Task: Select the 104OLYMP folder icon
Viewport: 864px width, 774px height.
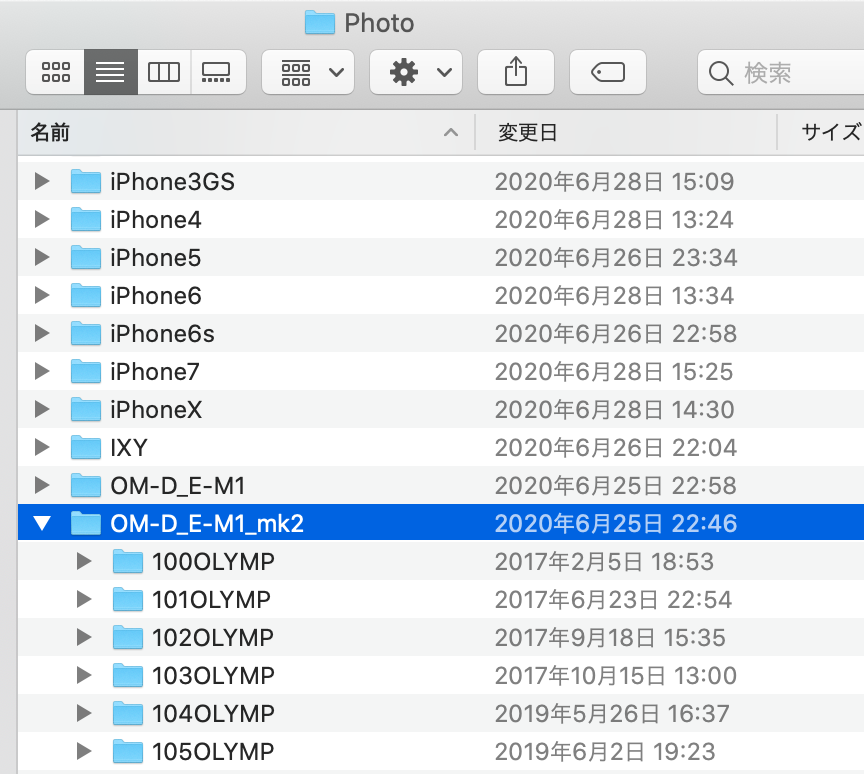Action: click(x=128, y=713)
